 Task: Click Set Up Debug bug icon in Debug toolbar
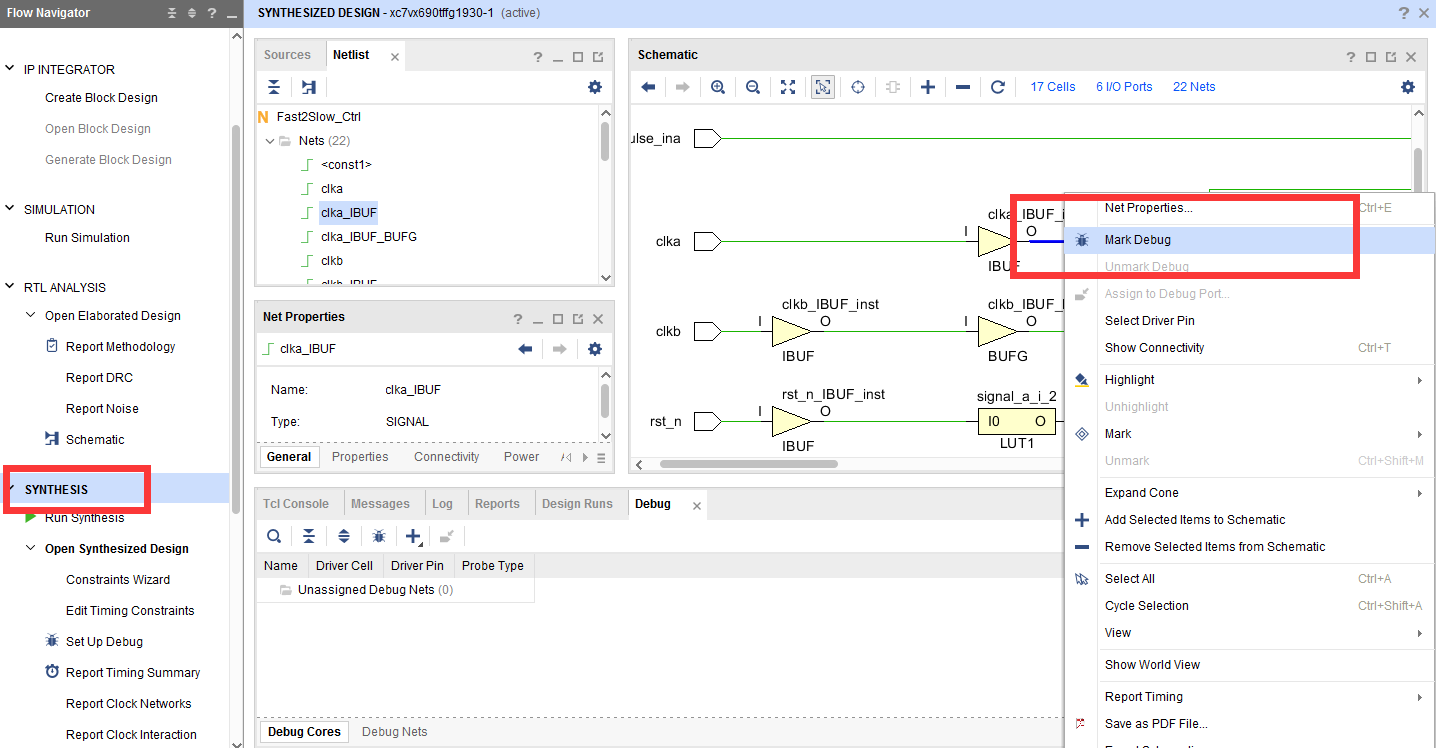379,536
